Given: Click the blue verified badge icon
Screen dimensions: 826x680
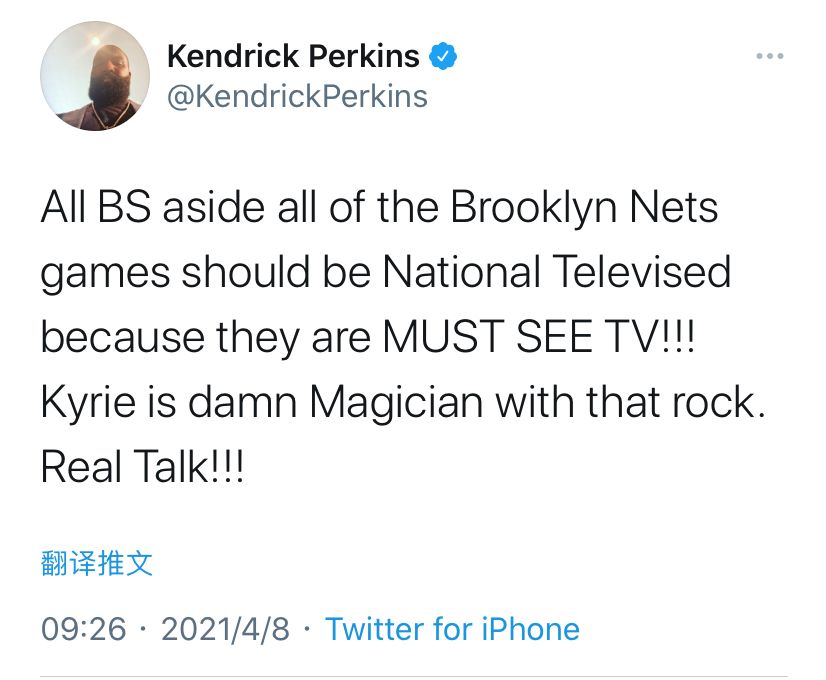Looking at the screenshot, I should point(443,56).
